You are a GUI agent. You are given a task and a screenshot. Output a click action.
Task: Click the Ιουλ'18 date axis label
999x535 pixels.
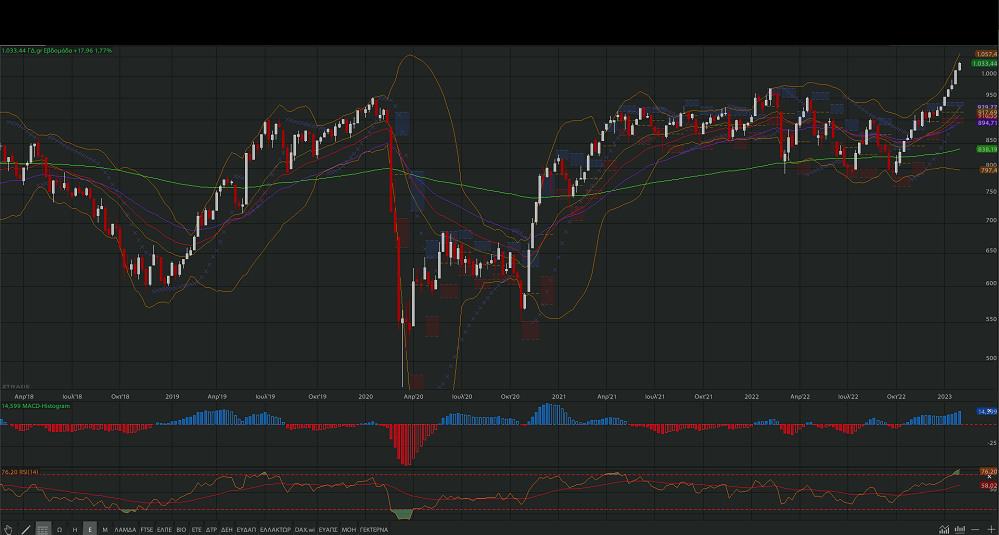[74, 396]
